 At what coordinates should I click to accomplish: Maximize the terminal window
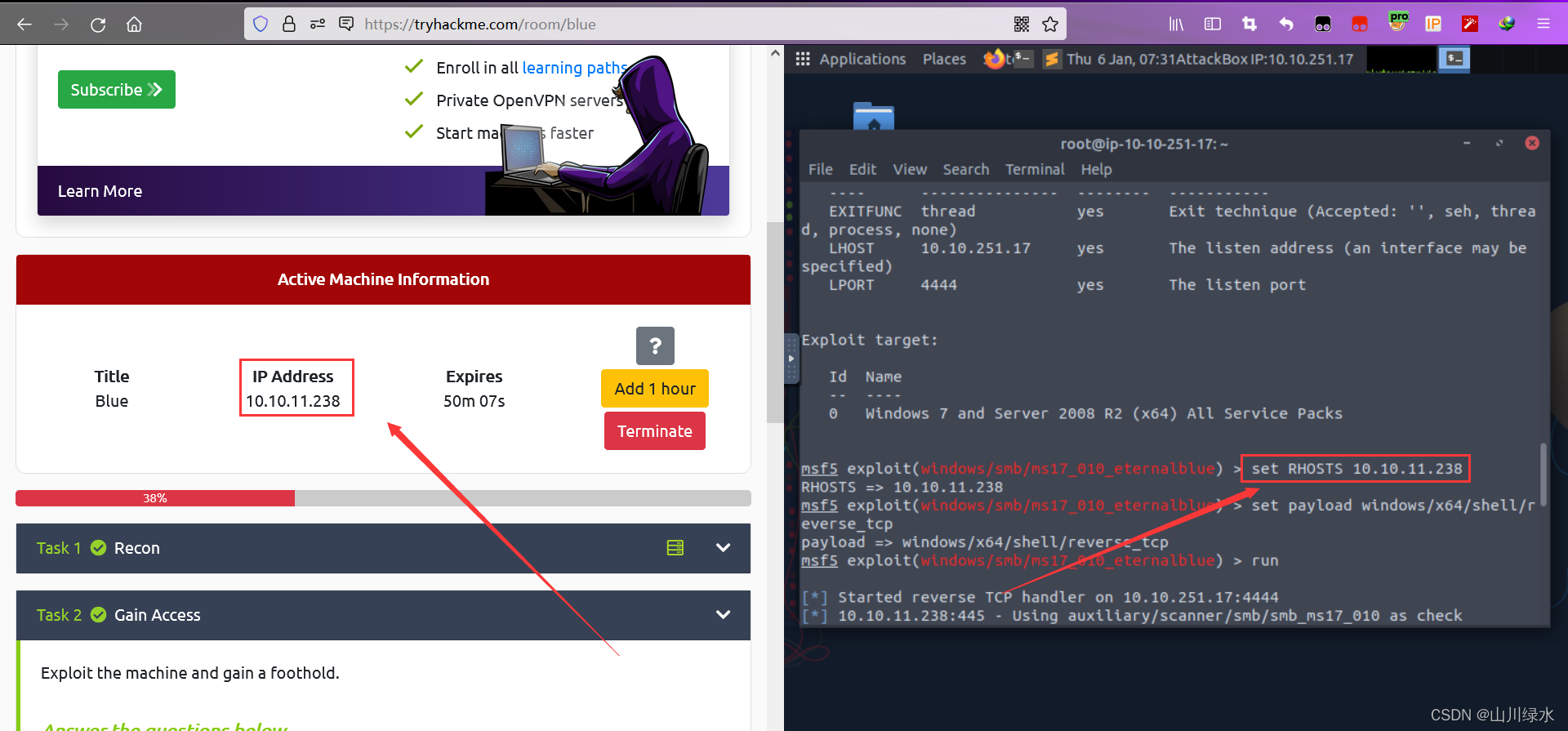[1499, 143]
